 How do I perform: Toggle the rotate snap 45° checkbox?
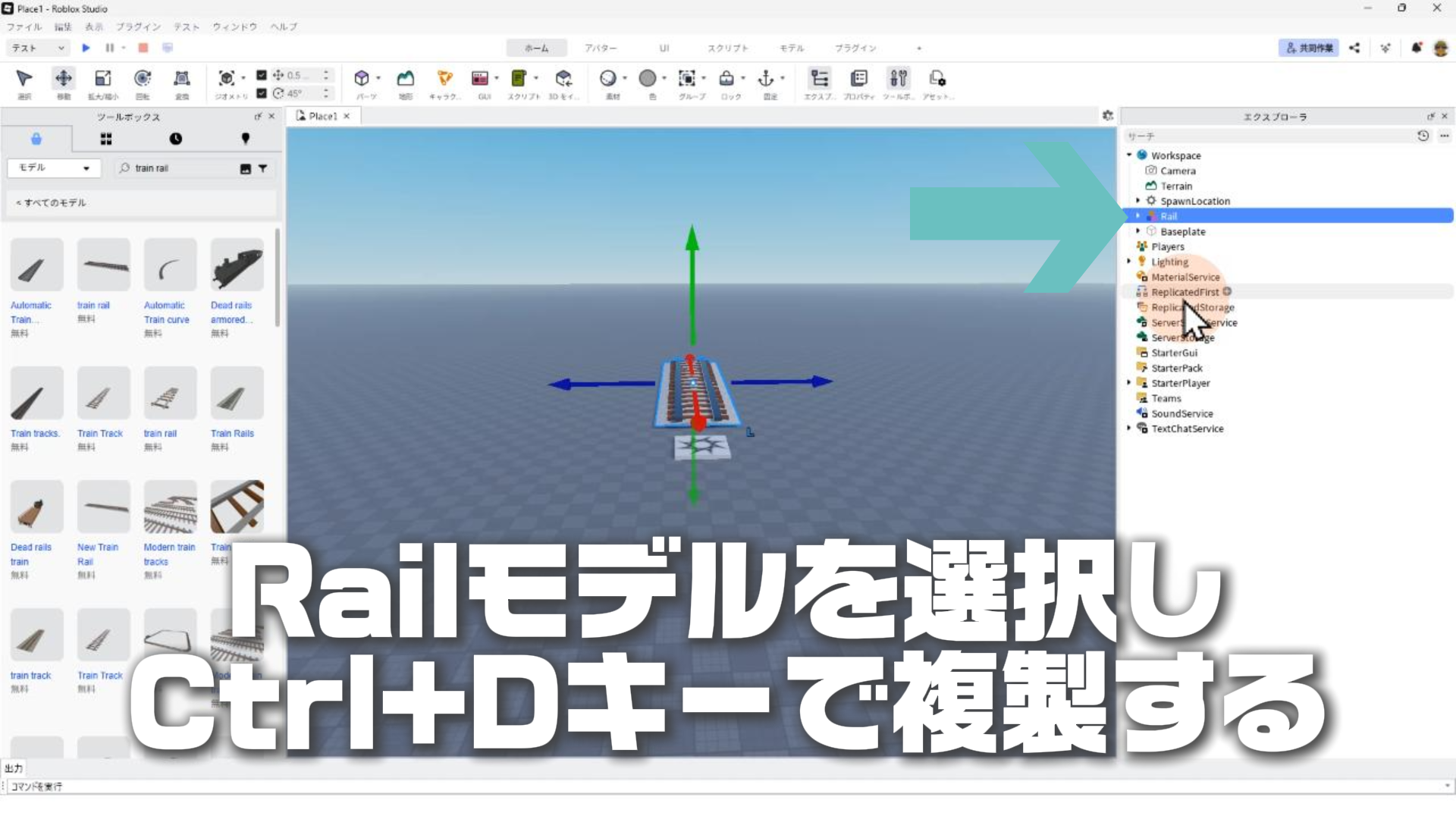tap(262, 93)
